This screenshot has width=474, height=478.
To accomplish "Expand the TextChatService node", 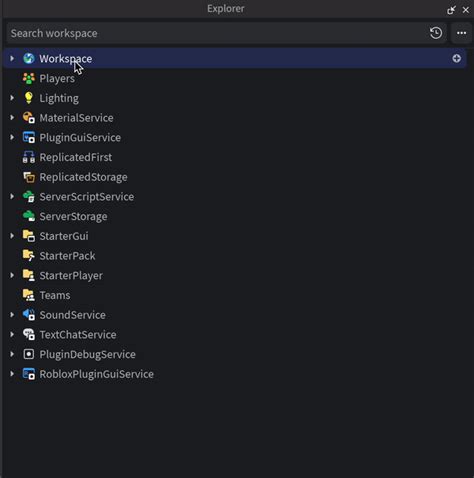I will tap(12, 334).
